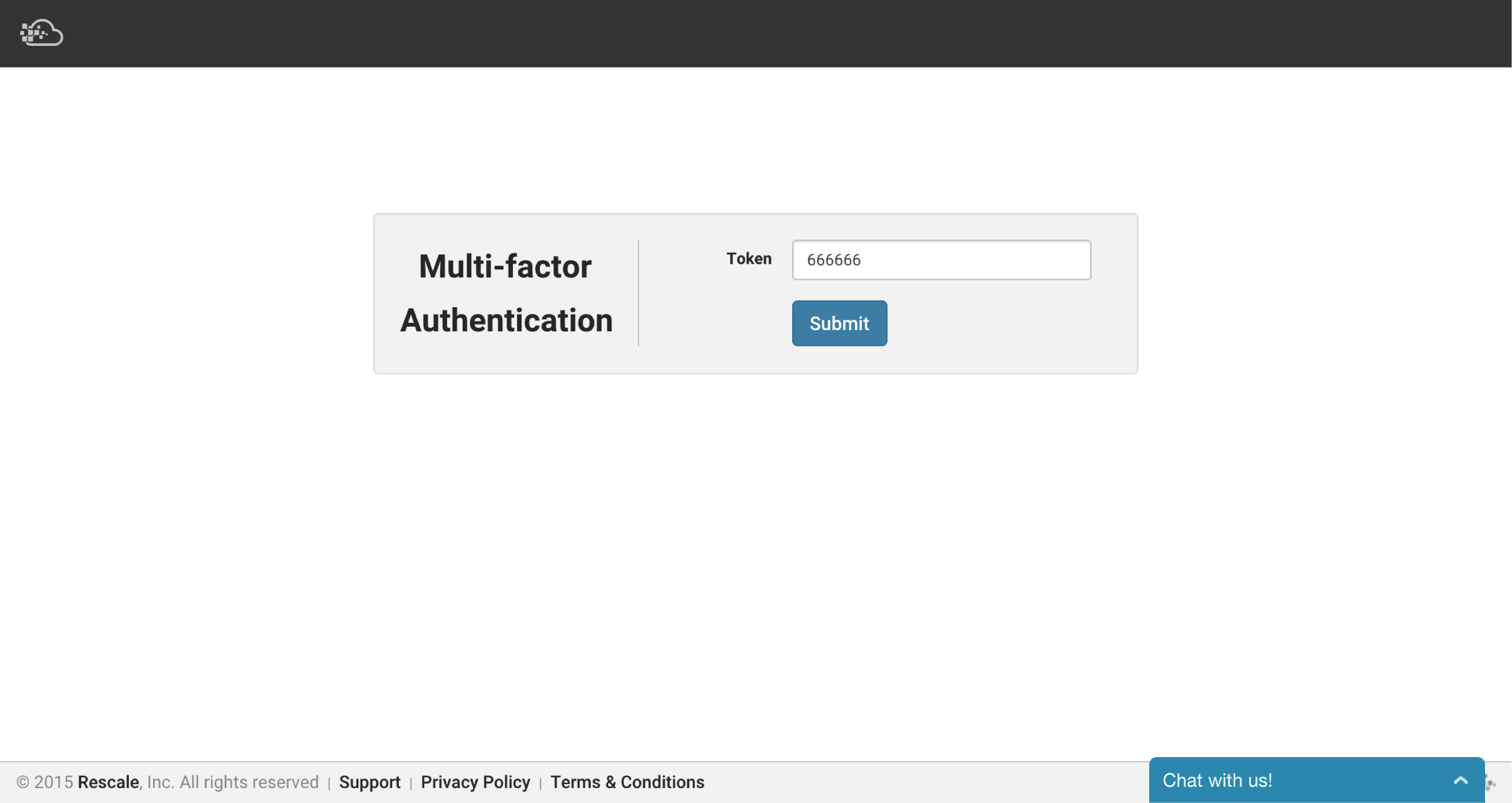This screenshot has width=1512, height=803.
Task: Click empty space right of Submit button
Action: click(x=998, y=323)
